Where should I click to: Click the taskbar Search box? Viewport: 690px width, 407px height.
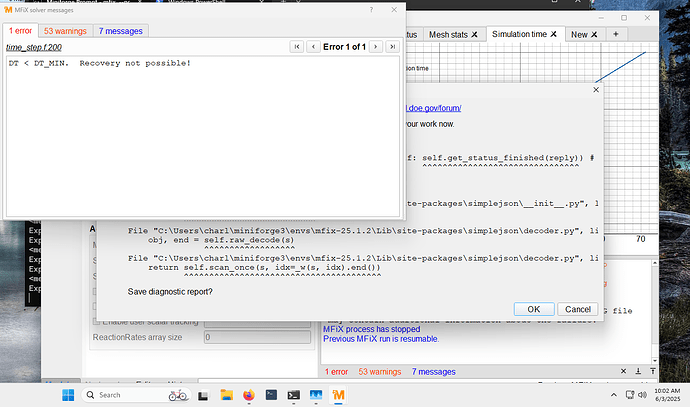point(136,395)
